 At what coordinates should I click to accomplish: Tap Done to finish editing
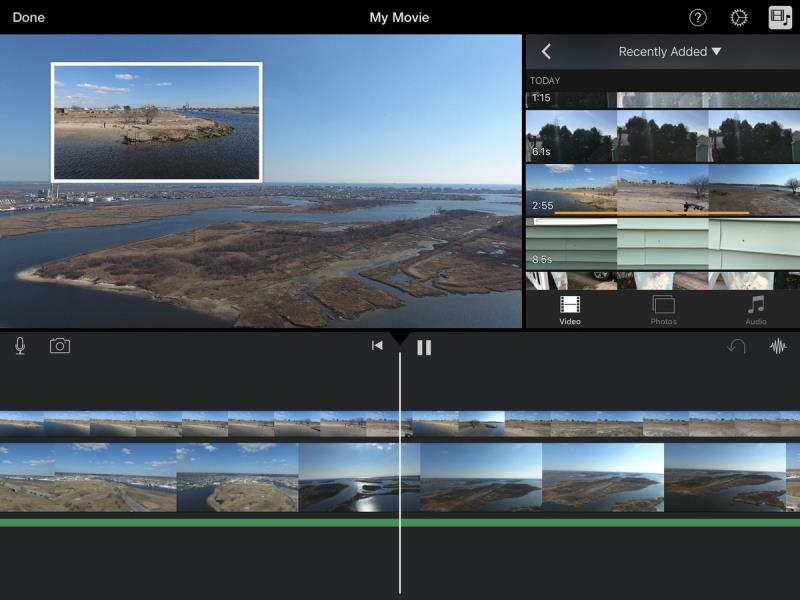[29, 17]
